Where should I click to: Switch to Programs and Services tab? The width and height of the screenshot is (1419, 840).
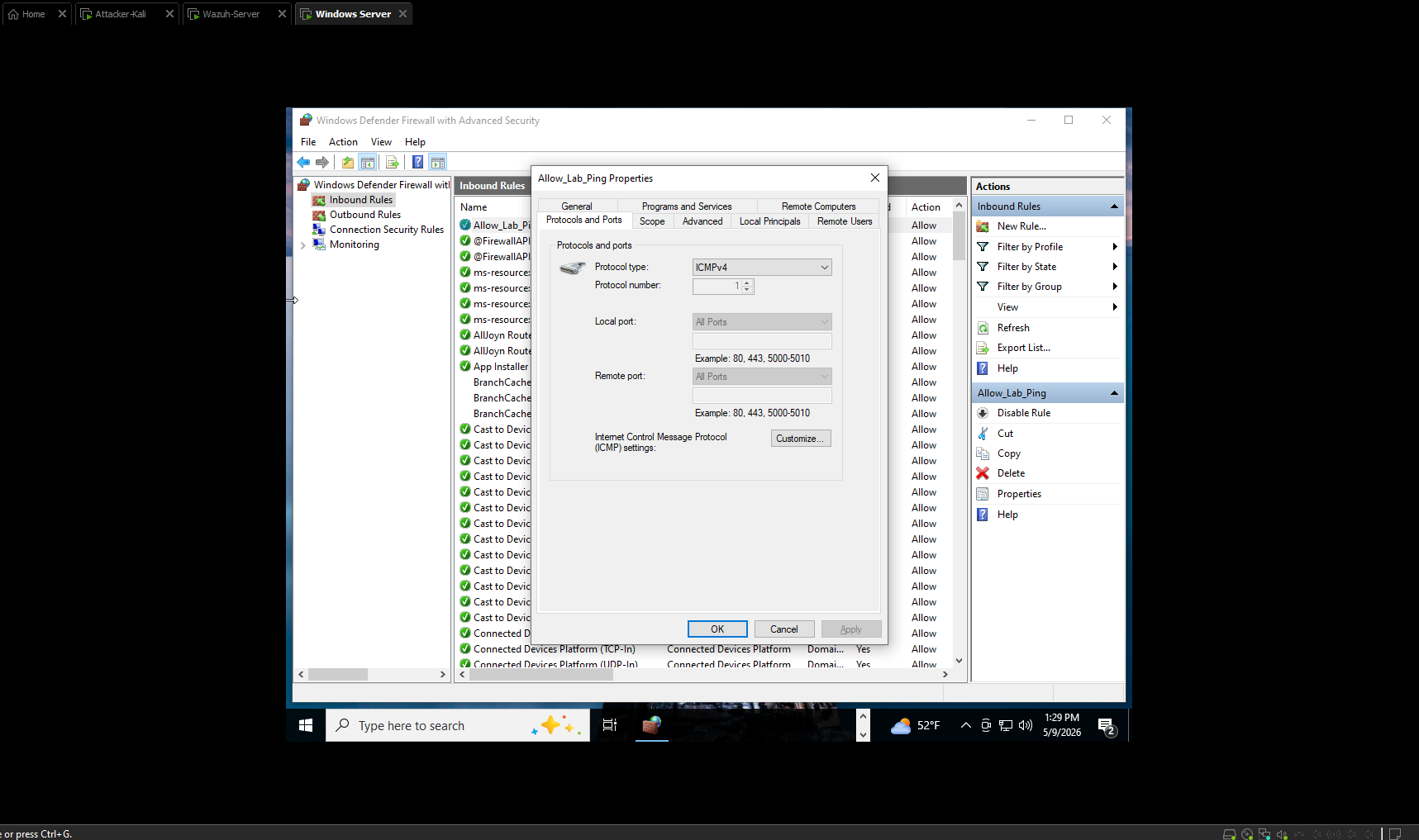[x=687, y=206]
